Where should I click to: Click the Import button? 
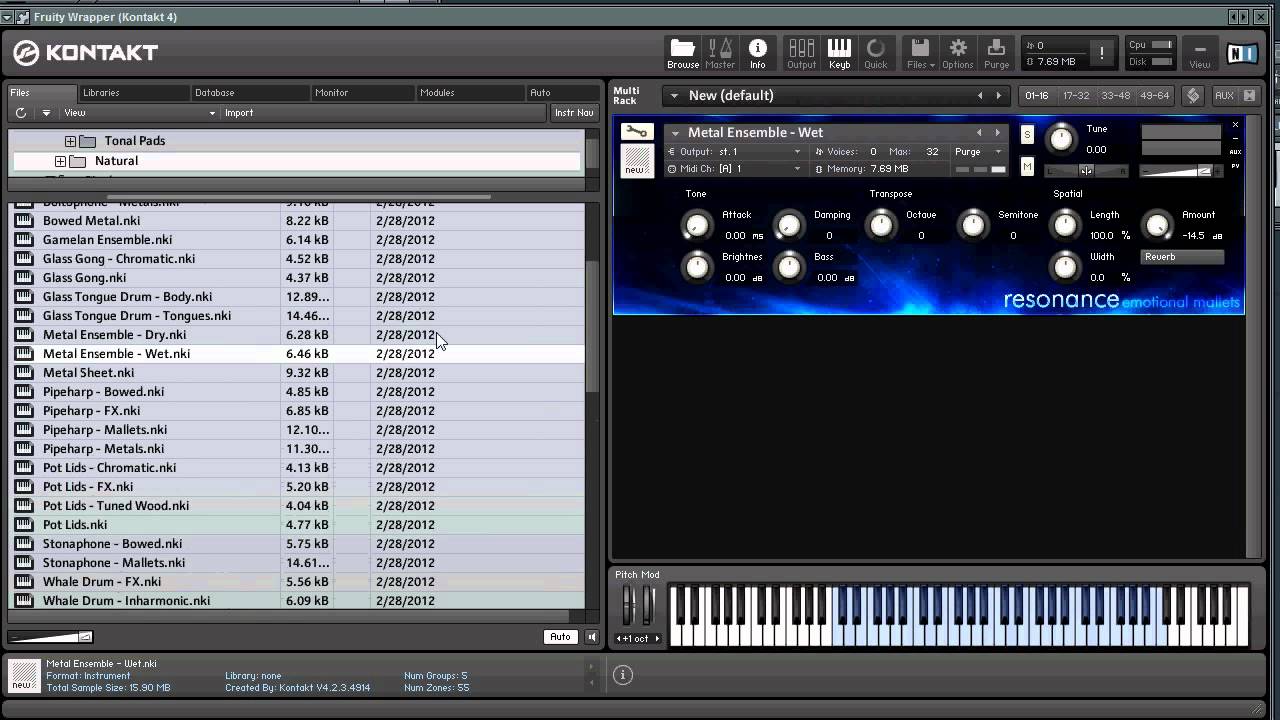(239, 113)
